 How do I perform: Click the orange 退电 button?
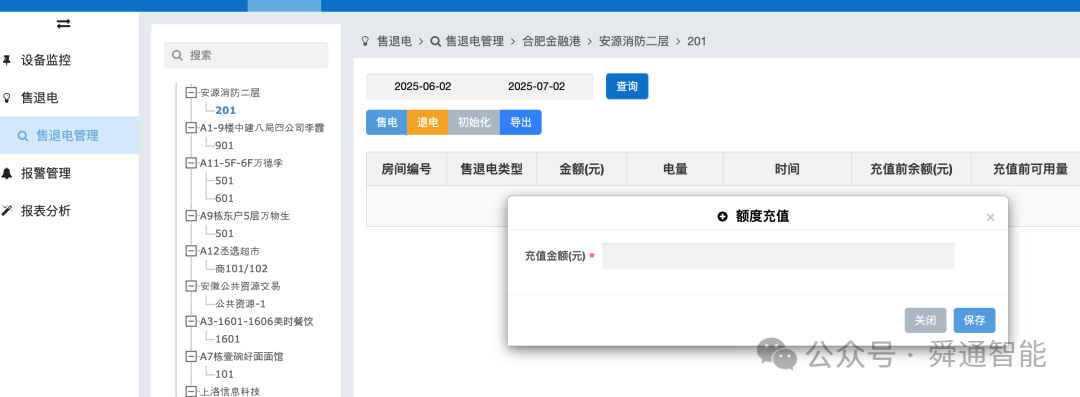pyautogui.click(x=428, y=123)
